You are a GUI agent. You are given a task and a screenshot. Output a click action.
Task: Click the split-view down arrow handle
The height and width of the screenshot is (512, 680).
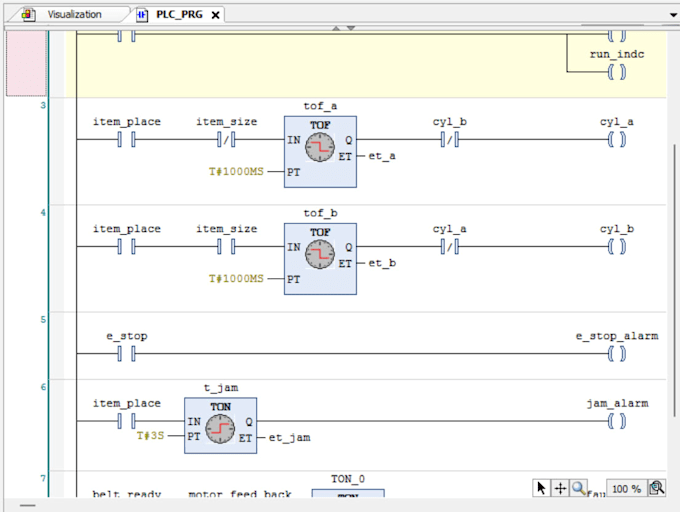351,28
